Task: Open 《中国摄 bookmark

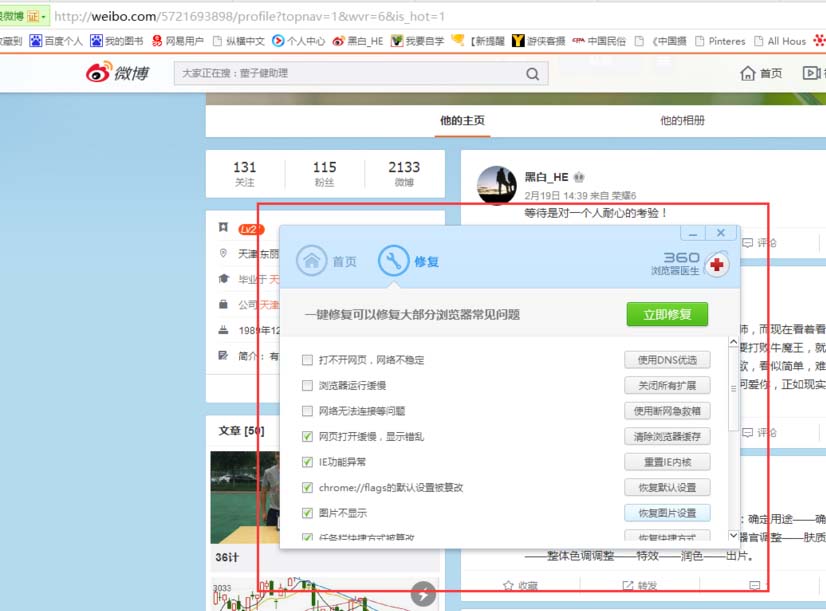Action: [660, 41]
